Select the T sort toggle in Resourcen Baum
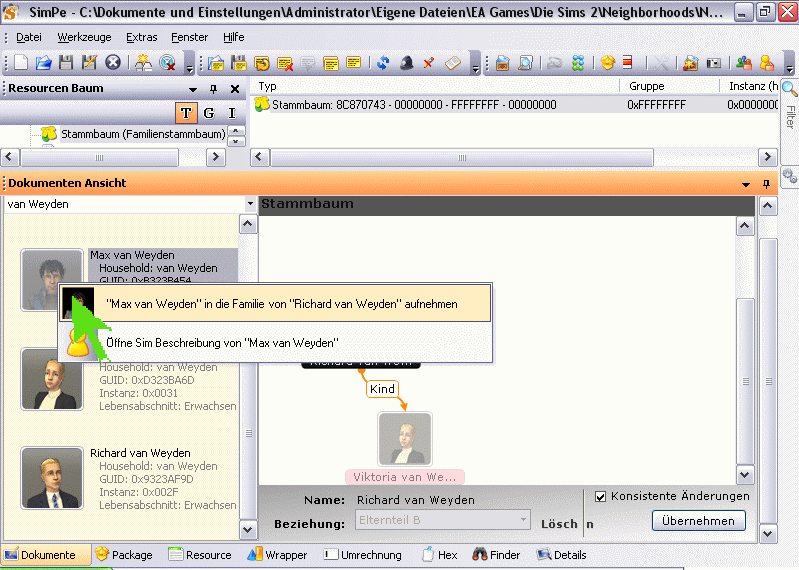This screenshot has height=570, width=799. [x=185, y=112]
